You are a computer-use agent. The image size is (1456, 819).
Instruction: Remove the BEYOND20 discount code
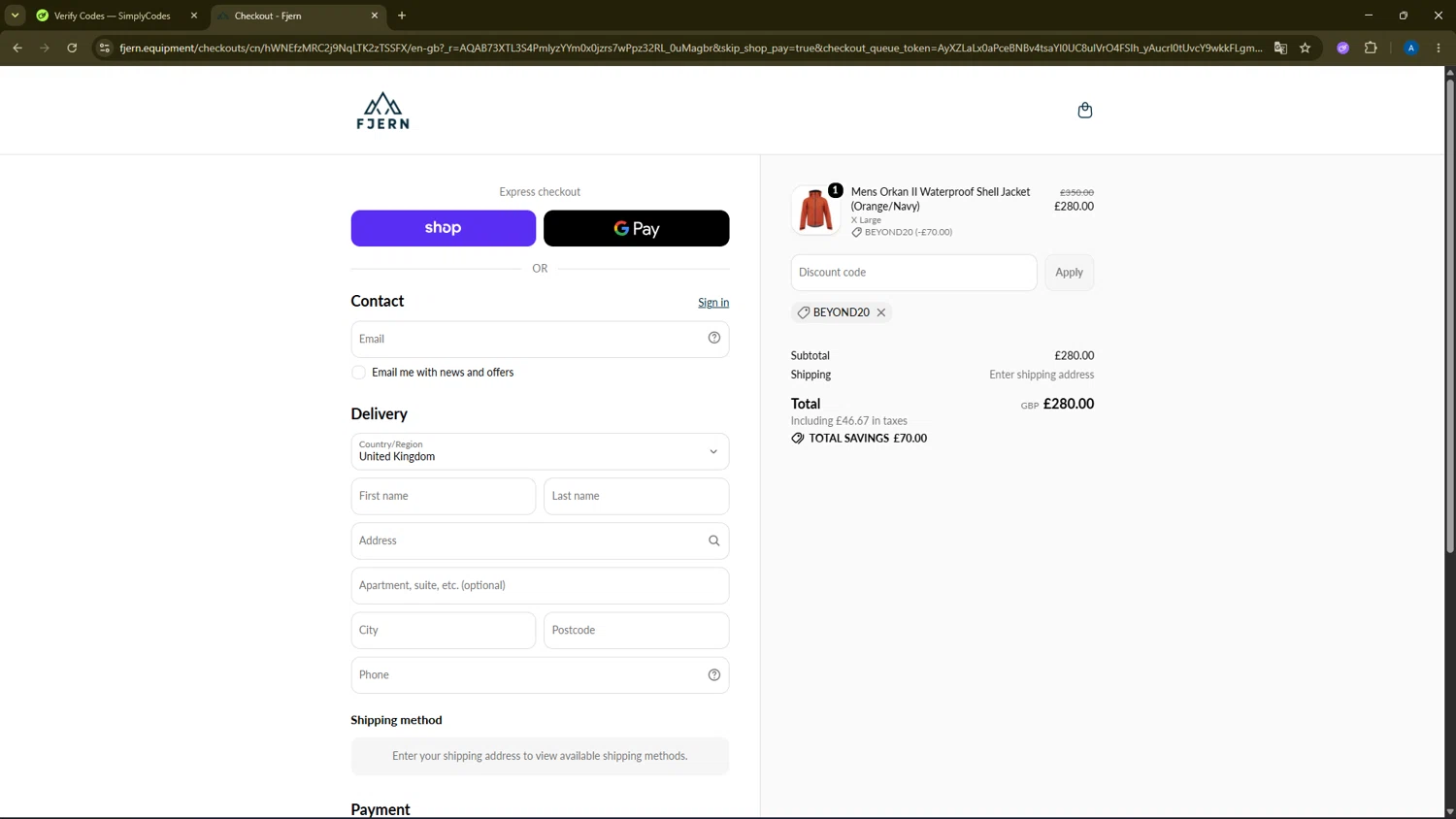(x=881, y=312)
